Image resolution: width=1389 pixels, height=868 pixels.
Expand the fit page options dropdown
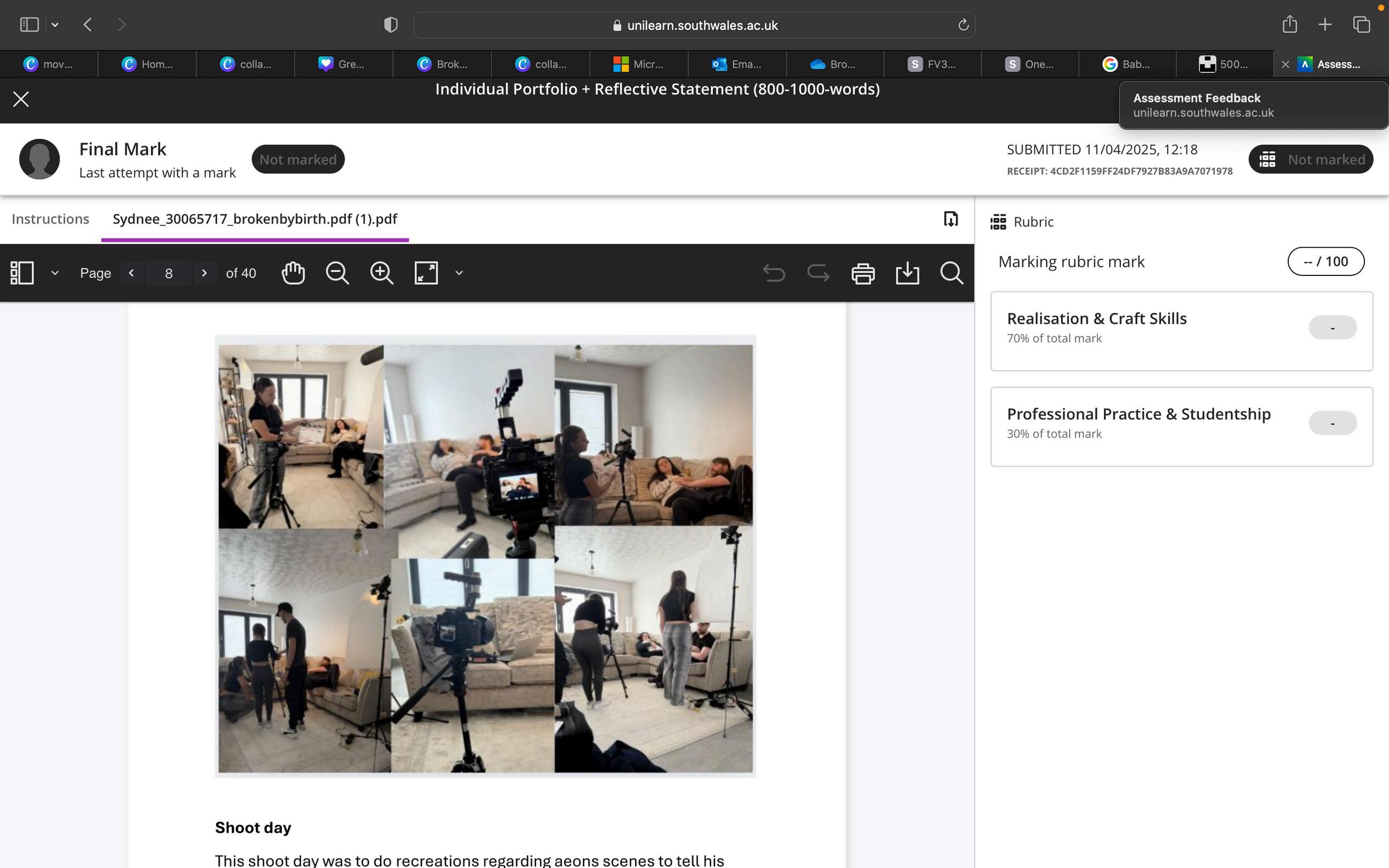[459, 273]
